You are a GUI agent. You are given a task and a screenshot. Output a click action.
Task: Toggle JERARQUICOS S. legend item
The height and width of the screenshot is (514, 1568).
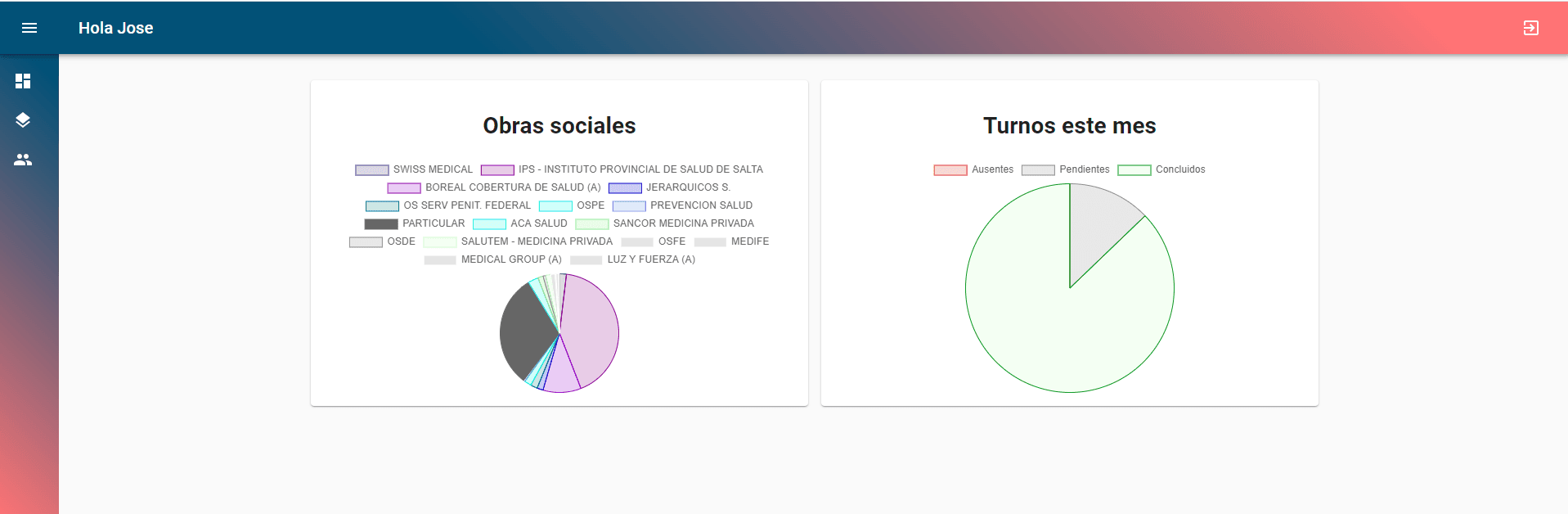(669, 187)
